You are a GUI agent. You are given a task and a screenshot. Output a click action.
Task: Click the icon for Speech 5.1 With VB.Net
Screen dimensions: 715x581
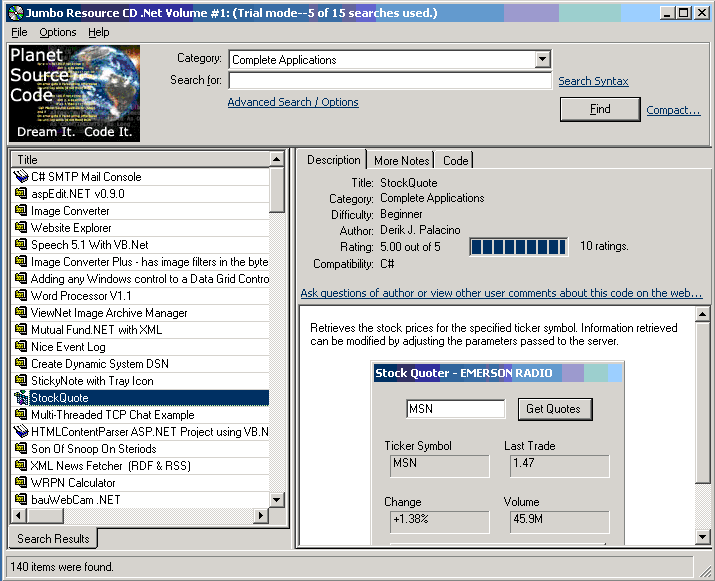21,244
